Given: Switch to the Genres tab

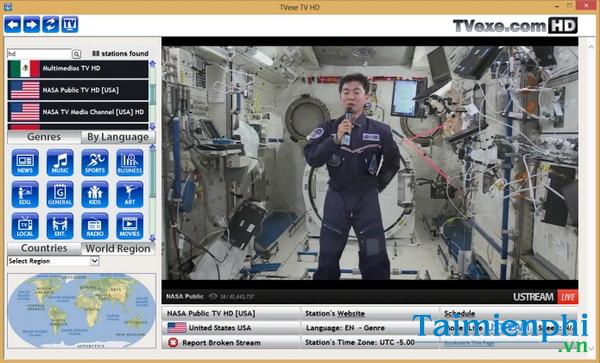Looking at the screenshot, I should pyautogui.click(x=44, y=137).
